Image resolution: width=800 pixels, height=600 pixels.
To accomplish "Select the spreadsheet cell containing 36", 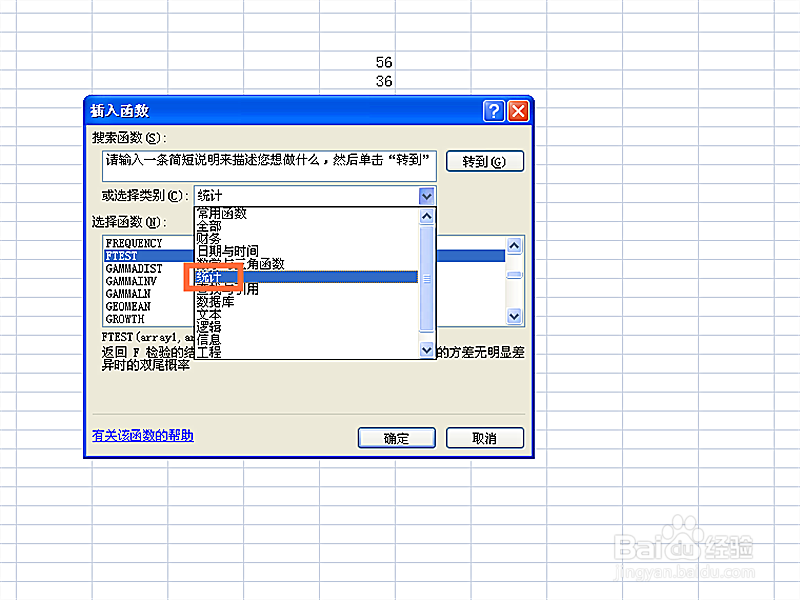I will [x=357, y=81].
